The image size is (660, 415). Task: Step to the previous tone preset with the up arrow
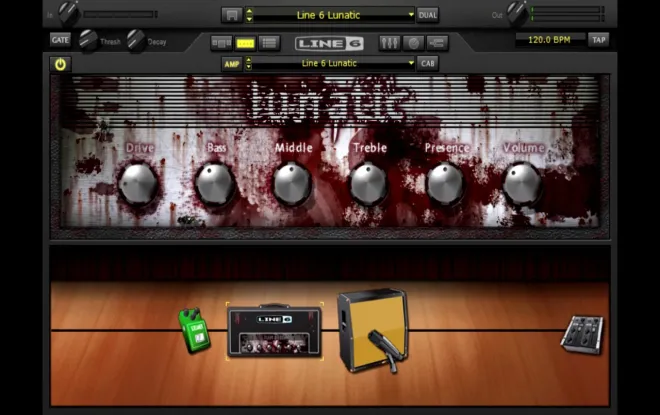[x=249, y=11]
